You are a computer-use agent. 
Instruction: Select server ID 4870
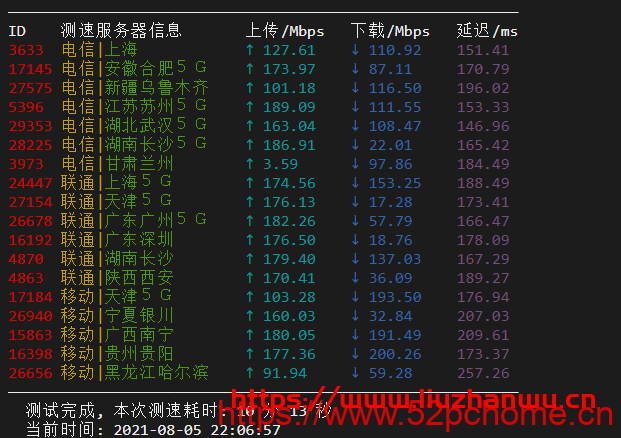coord(26,259)
